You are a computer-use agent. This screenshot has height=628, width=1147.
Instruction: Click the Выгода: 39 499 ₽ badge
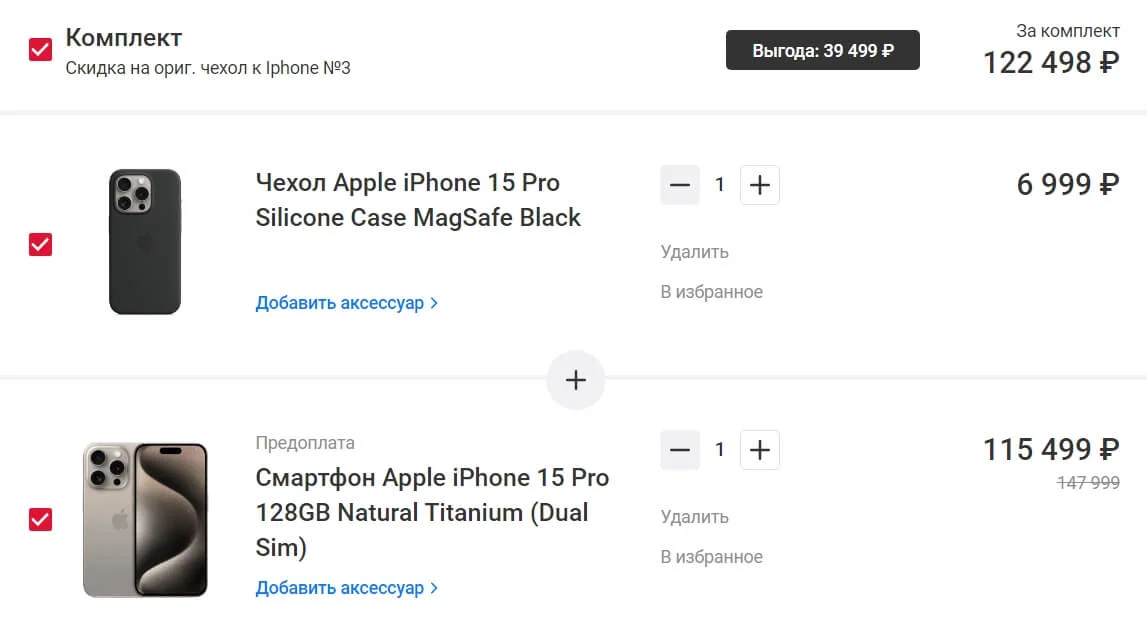[822, 51]
